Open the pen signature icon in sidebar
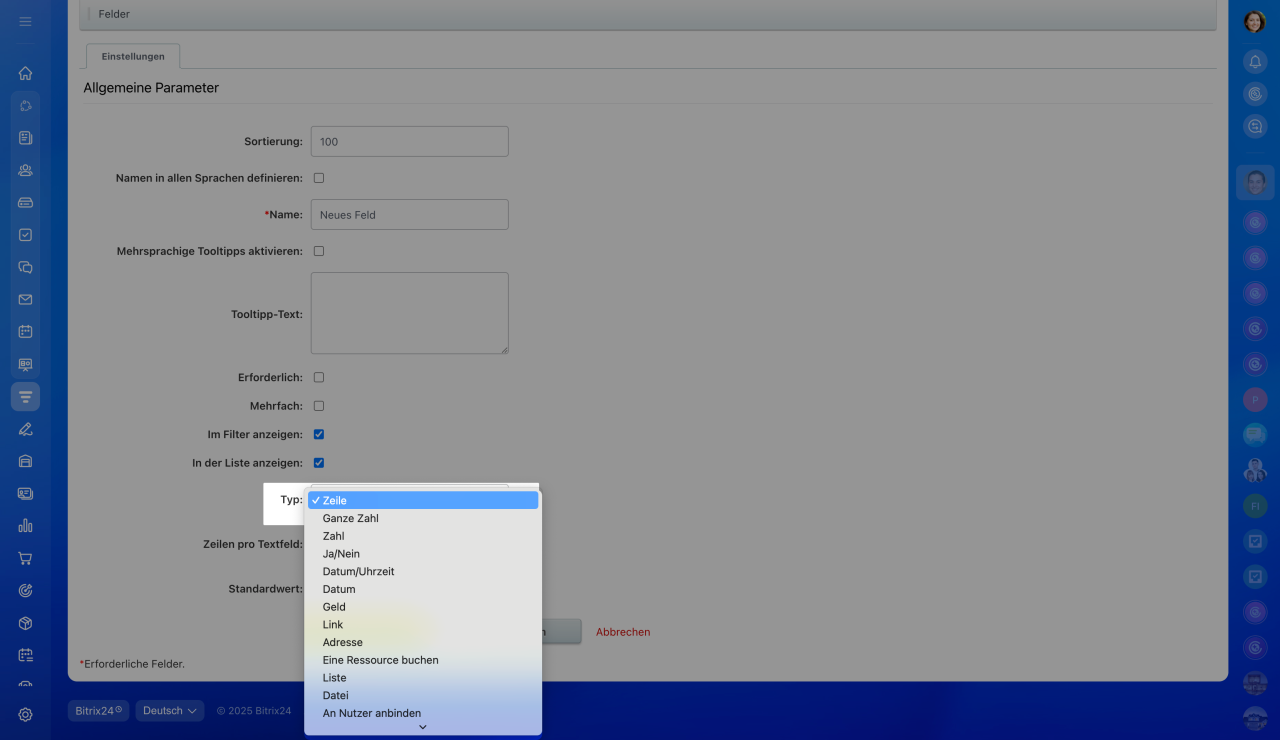The width and height of the screenshot is (1280, 740). pyautogui.click(x=26, y=429)
